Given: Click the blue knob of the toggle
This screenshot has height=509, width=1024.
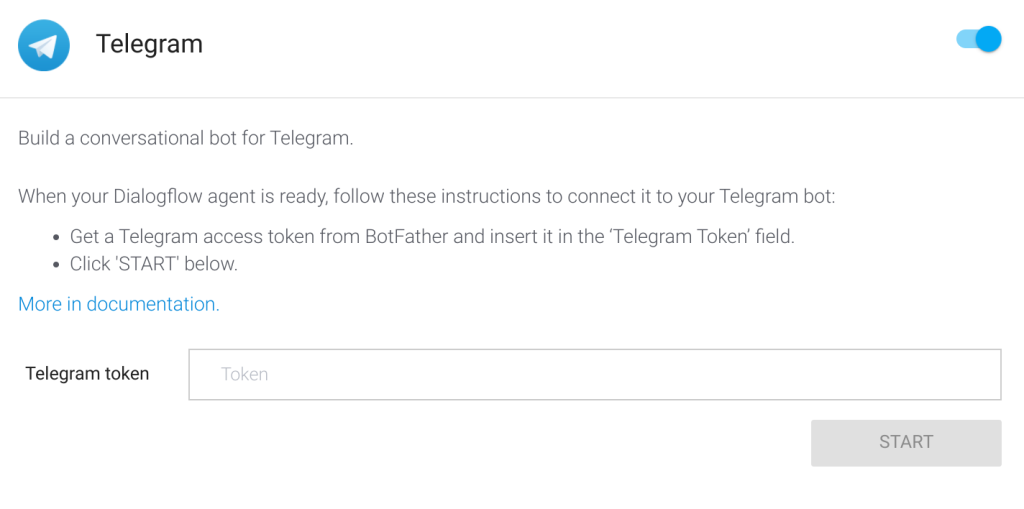Looking at the screenshot, I should (x=989, y=39).
